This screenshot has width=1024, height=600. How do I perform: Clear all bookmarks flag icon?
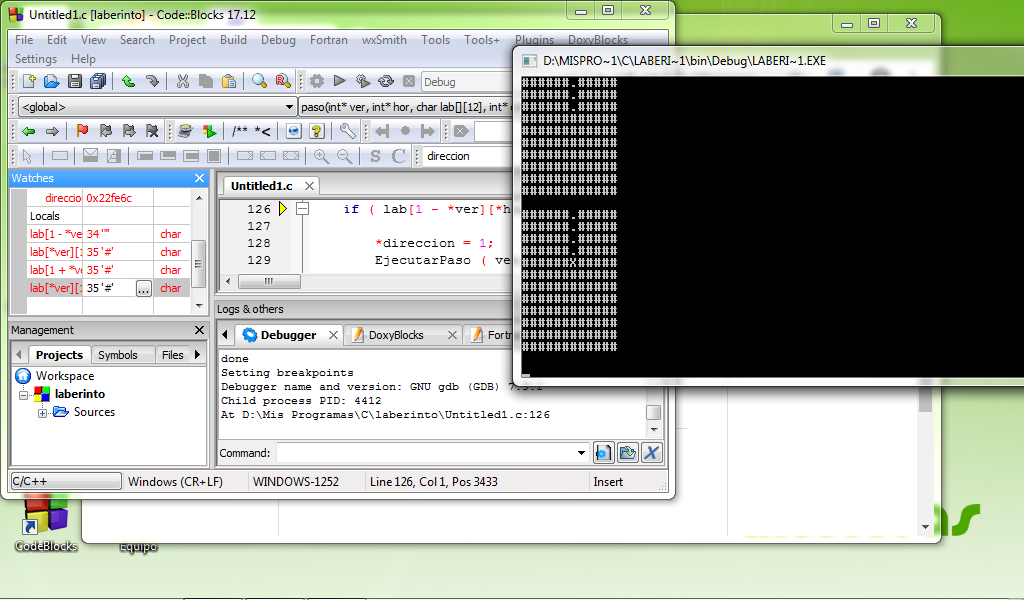click(152, 131)
